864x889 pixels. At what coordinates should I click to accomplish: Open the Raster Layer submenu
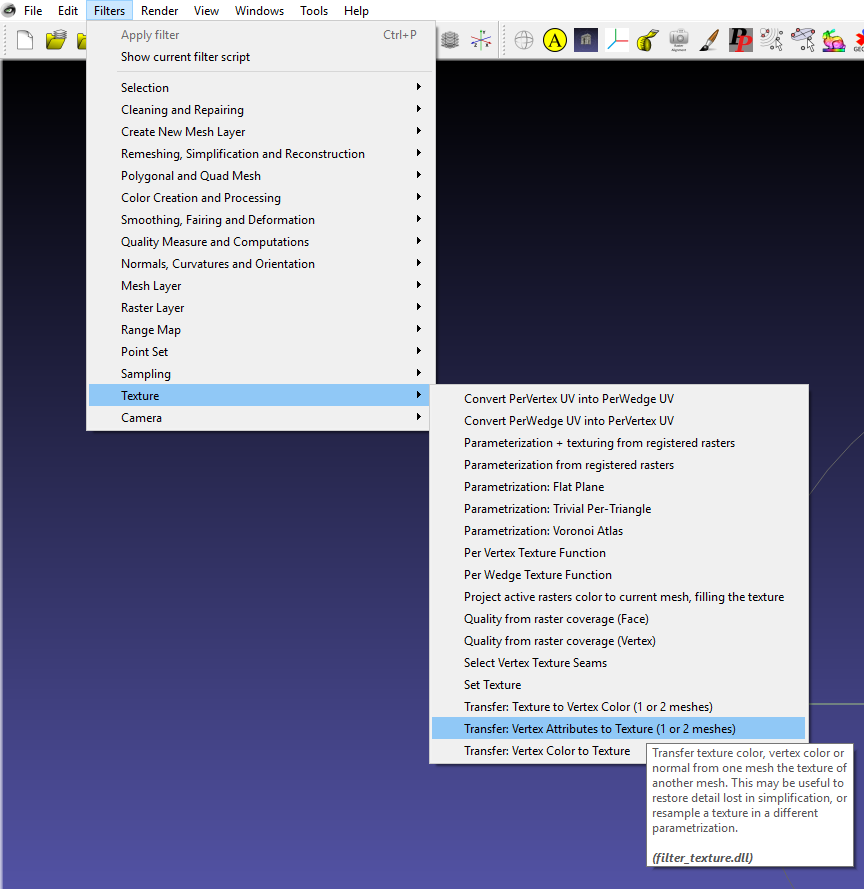point(259,308)
